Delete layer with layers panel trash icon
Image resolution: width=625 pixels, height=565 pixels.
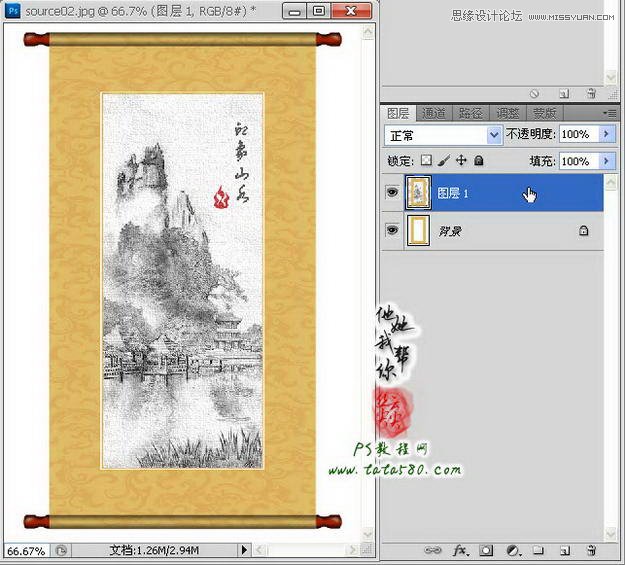(592, 551)
